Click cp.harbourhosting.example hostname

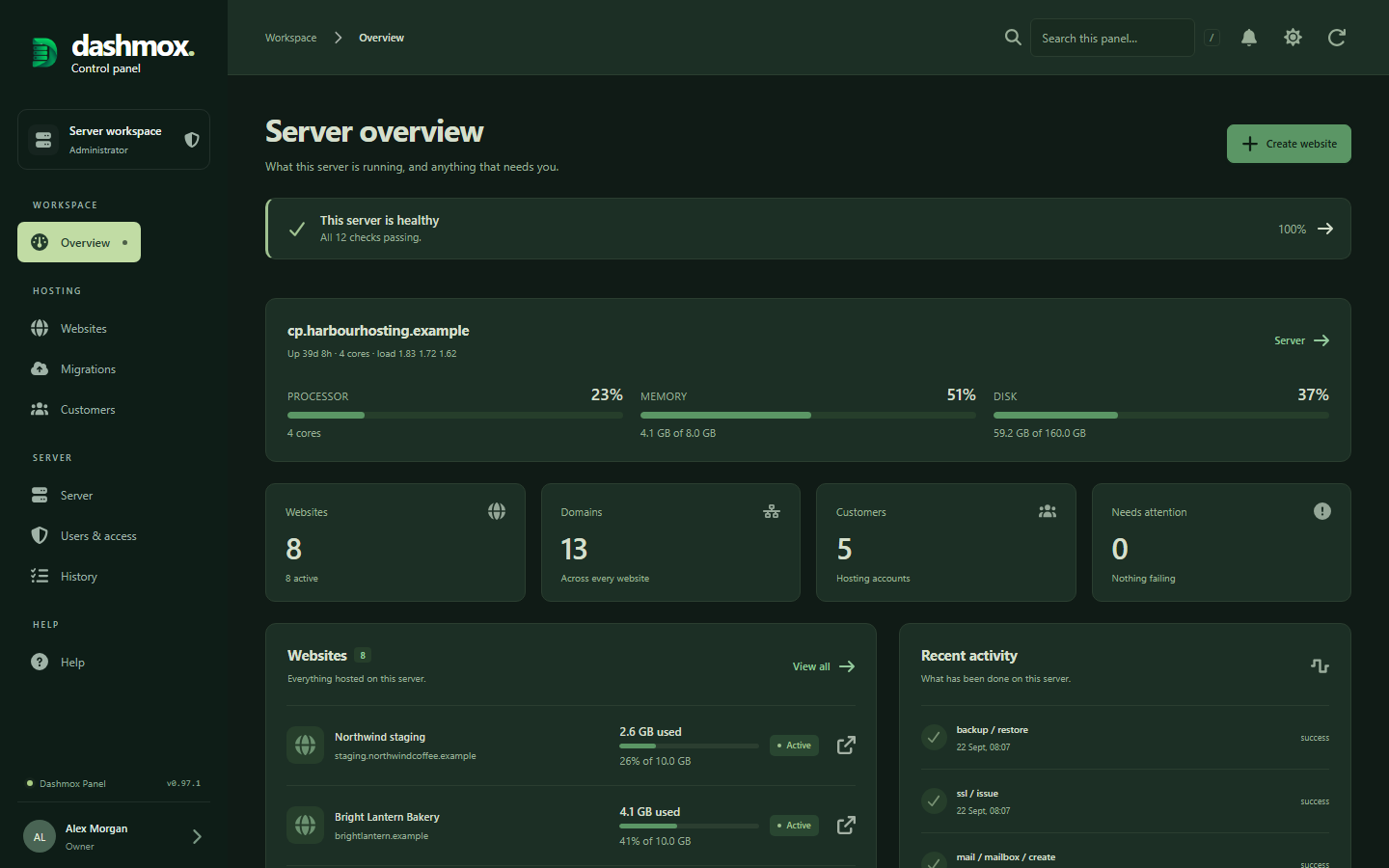point(378,331)
